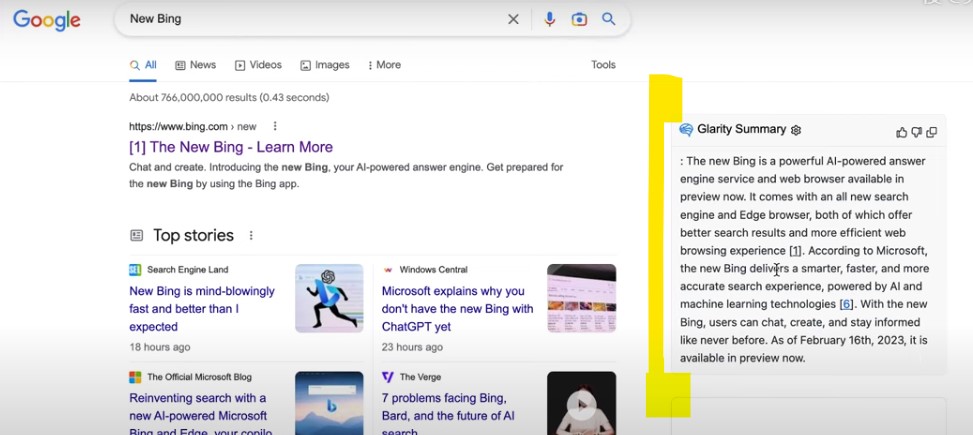This screenshot has height=435, width=973.
Task: Give thumbs up to Glarity summary
Action: click(902, 132)
